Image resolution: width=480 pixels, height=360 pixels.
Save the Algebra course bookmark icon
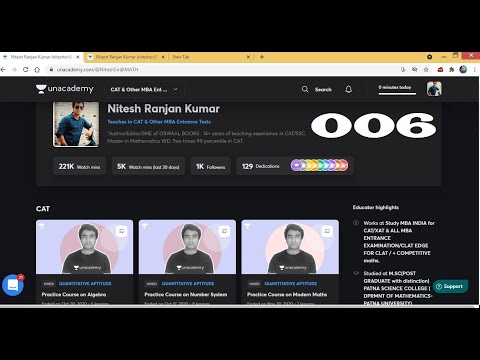click(x=122, y=231)
